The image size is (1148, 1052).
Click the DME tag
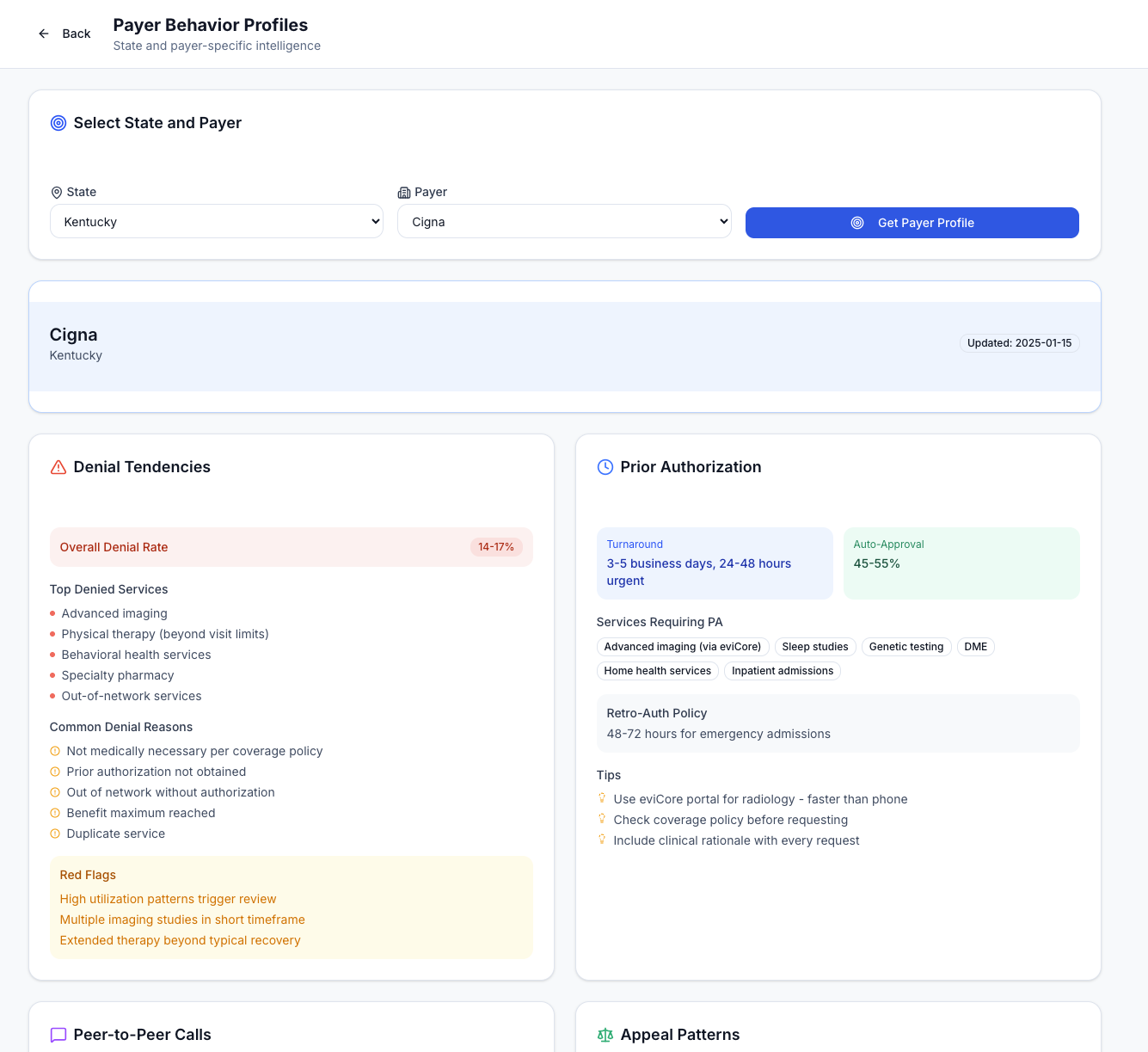click(976, 647)
